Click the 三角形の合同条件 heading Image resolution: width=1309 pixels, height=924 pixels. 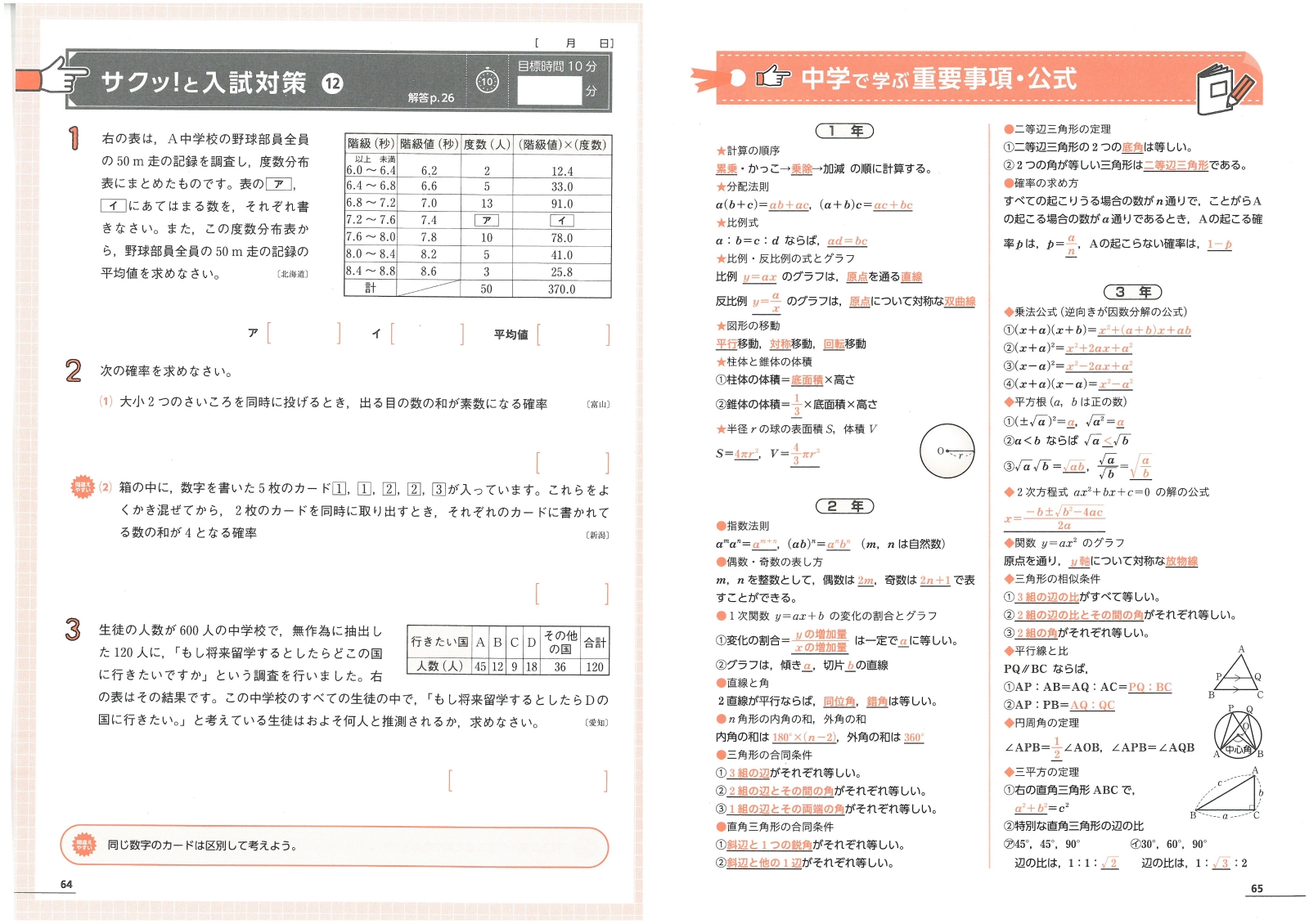[764, 755]
